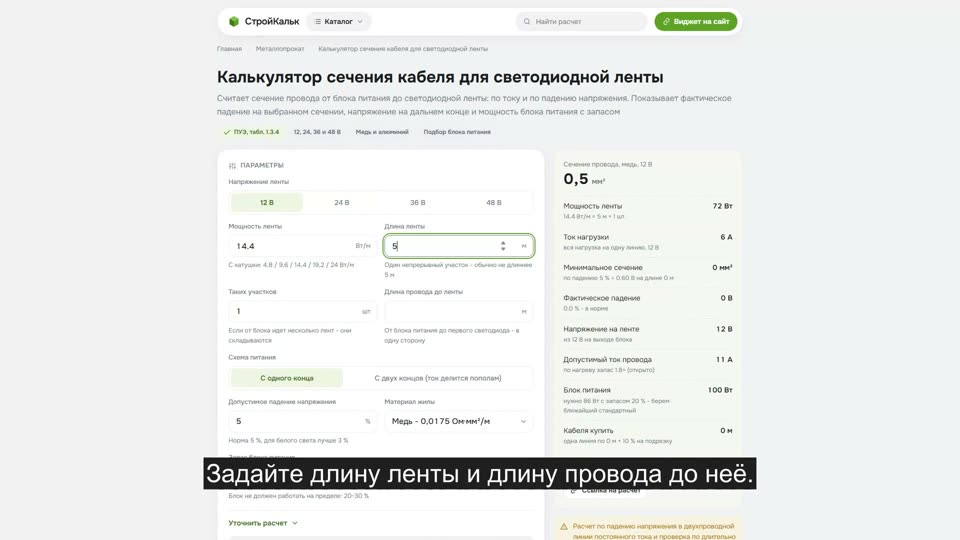Click Ток нагрузки 6 А result
Viewport: 960px width, 540px height.
point(648,241)
